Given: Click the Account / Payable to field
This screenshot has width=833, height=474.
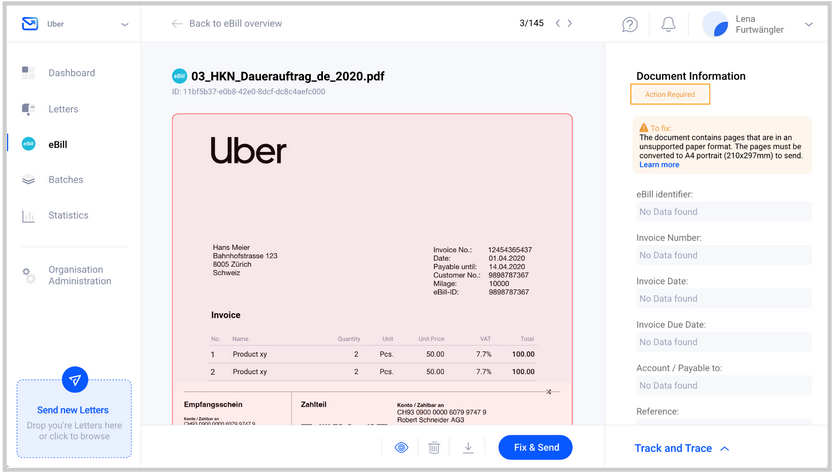Looking at the screenshot, I should tap(724, 386).
